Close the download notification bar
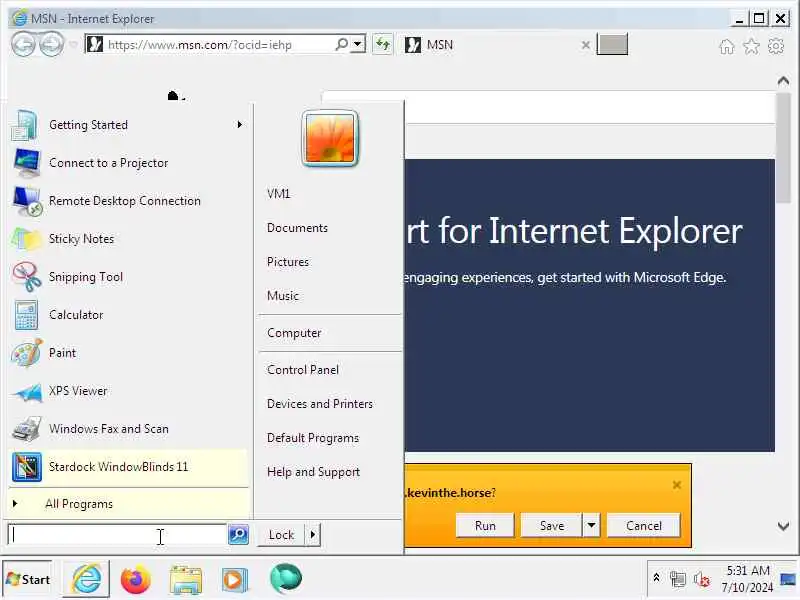The height and width of the screenshot is (600, 800). coord(677,485)
